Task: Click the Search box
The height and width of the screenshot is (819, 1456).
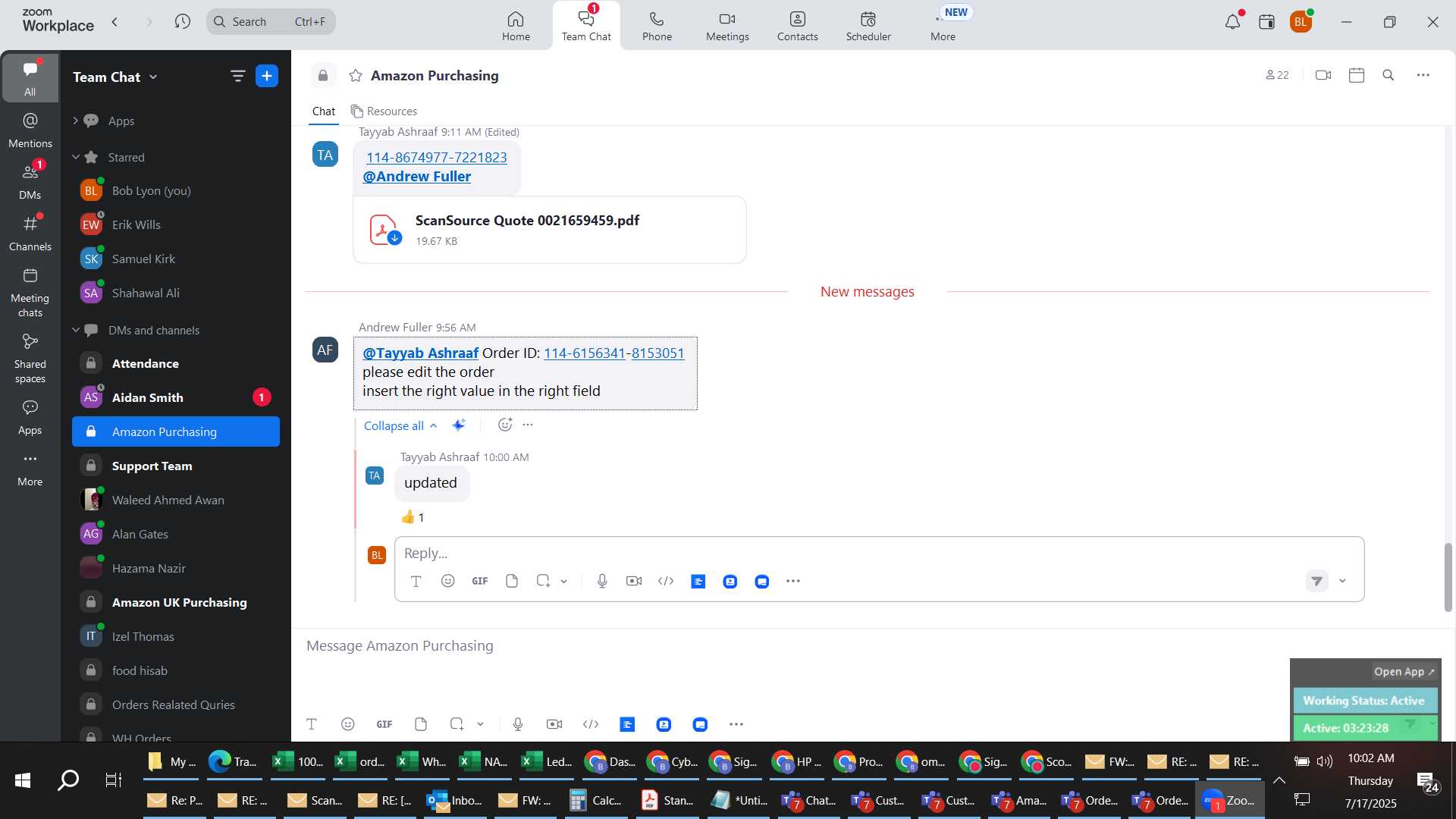Action: tap(271, 22)
